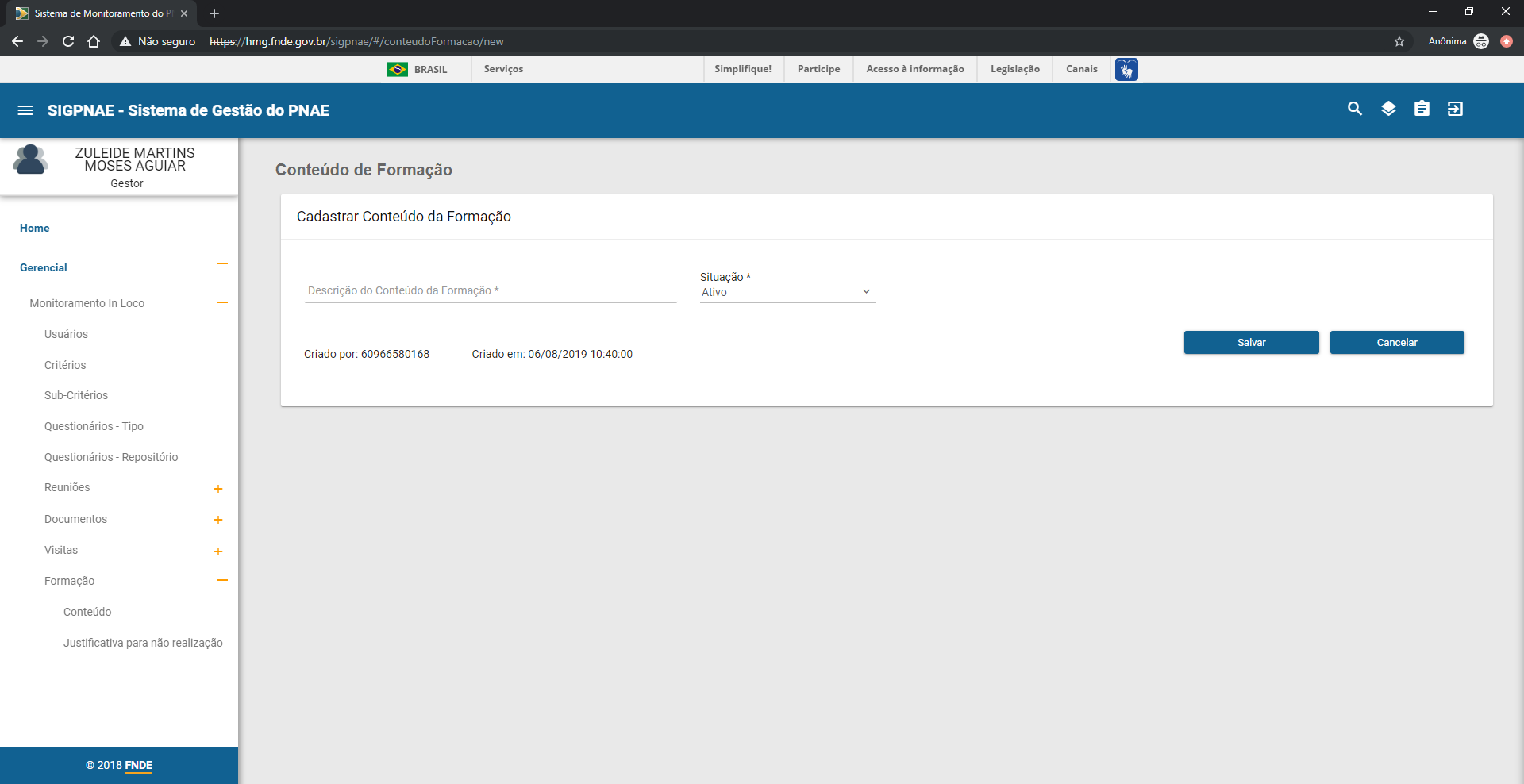Image resolution: width=1524 pixels, height=784 pixels.
Task: Open the Acesso à informação link
Action: point(914,69)
